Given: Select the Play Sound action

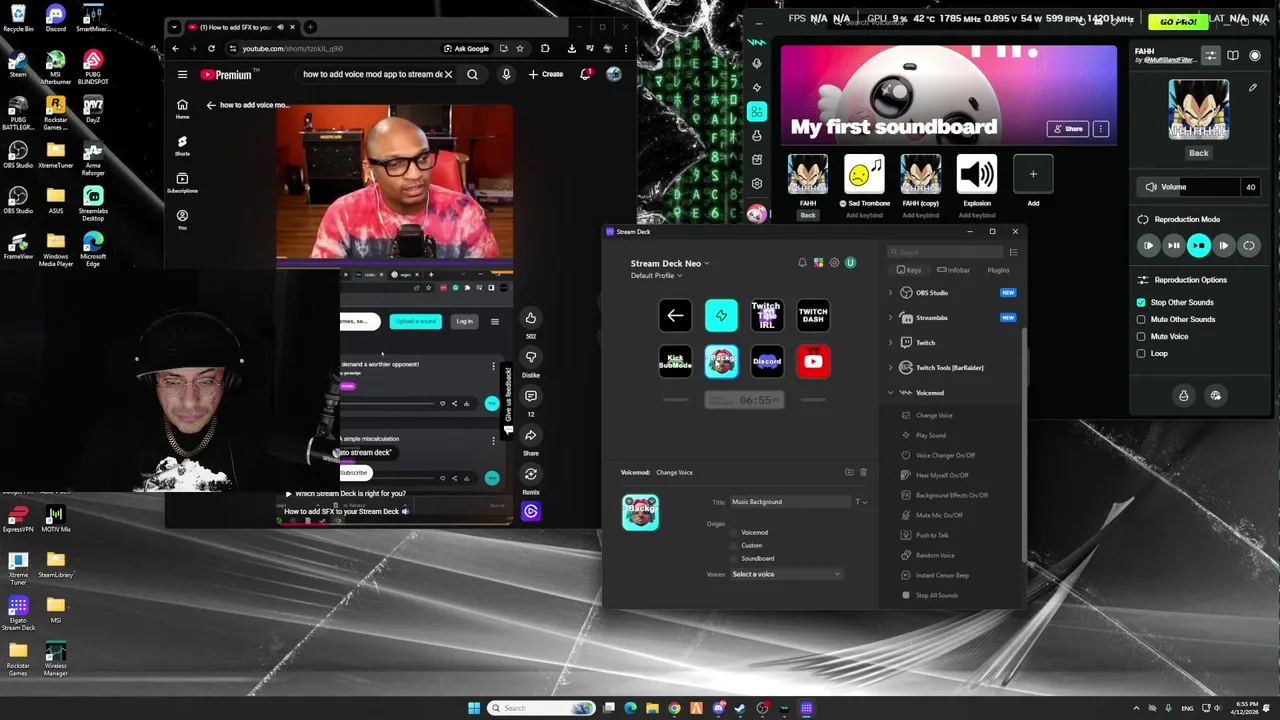Looking at the screenshot, I should (930, 435).
